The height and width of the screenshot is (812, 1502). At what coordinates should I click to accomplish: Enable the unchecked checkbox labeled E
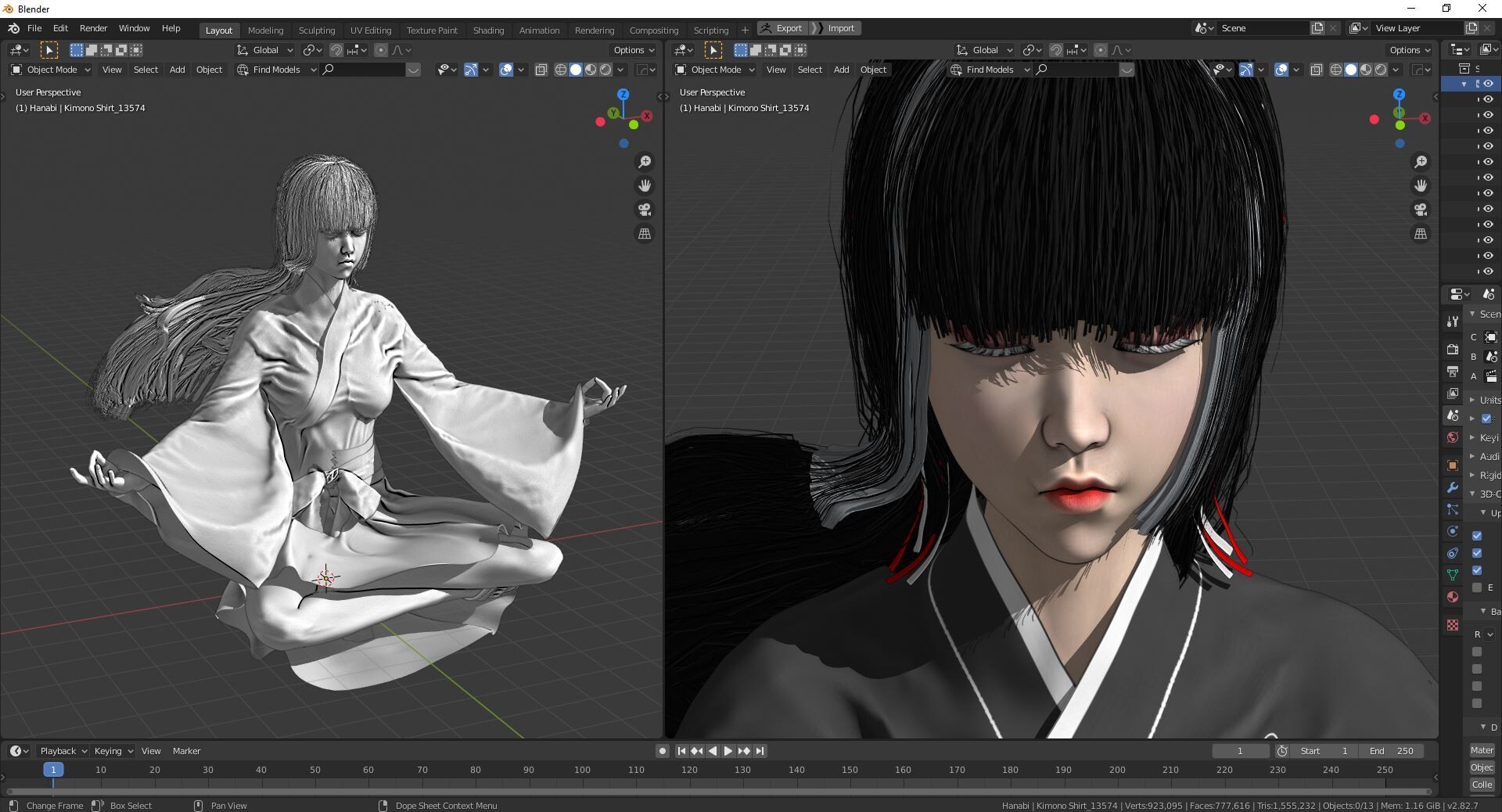click(1477, 587)
